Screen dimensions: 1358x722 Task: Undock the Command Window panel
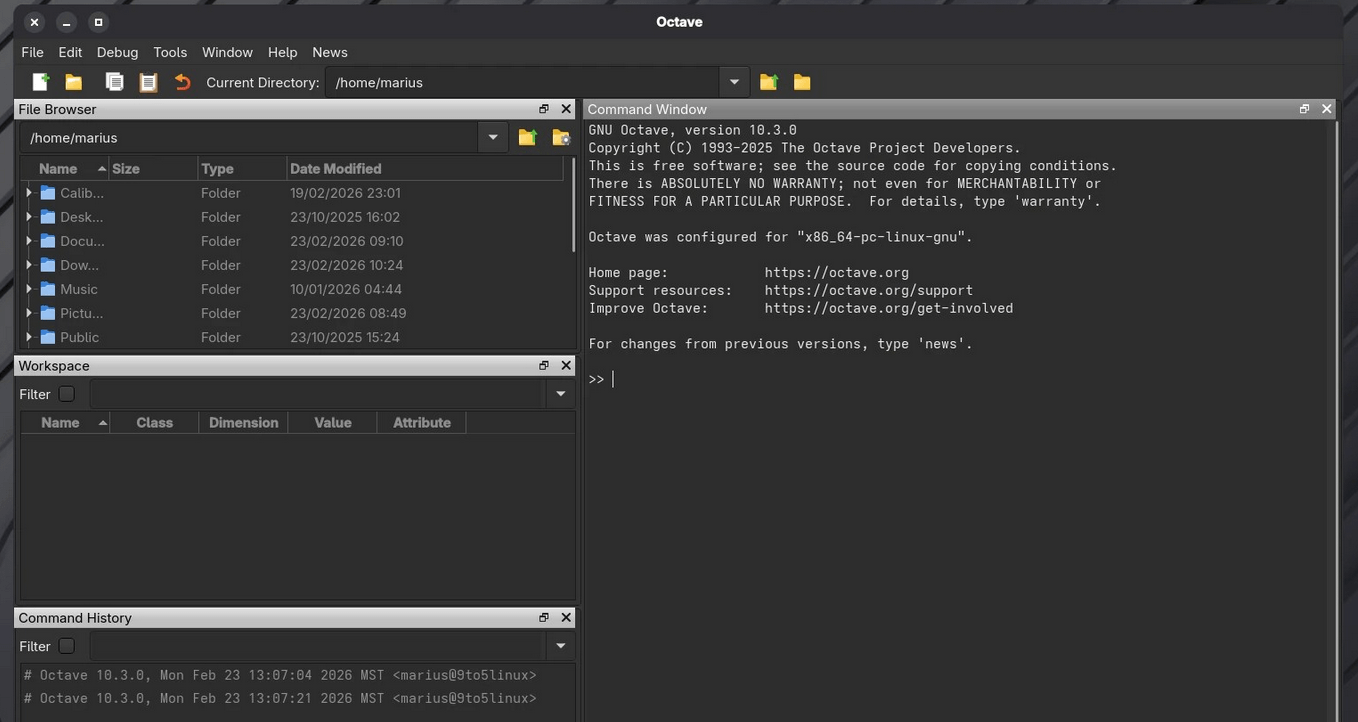(x=1304, y=108)
